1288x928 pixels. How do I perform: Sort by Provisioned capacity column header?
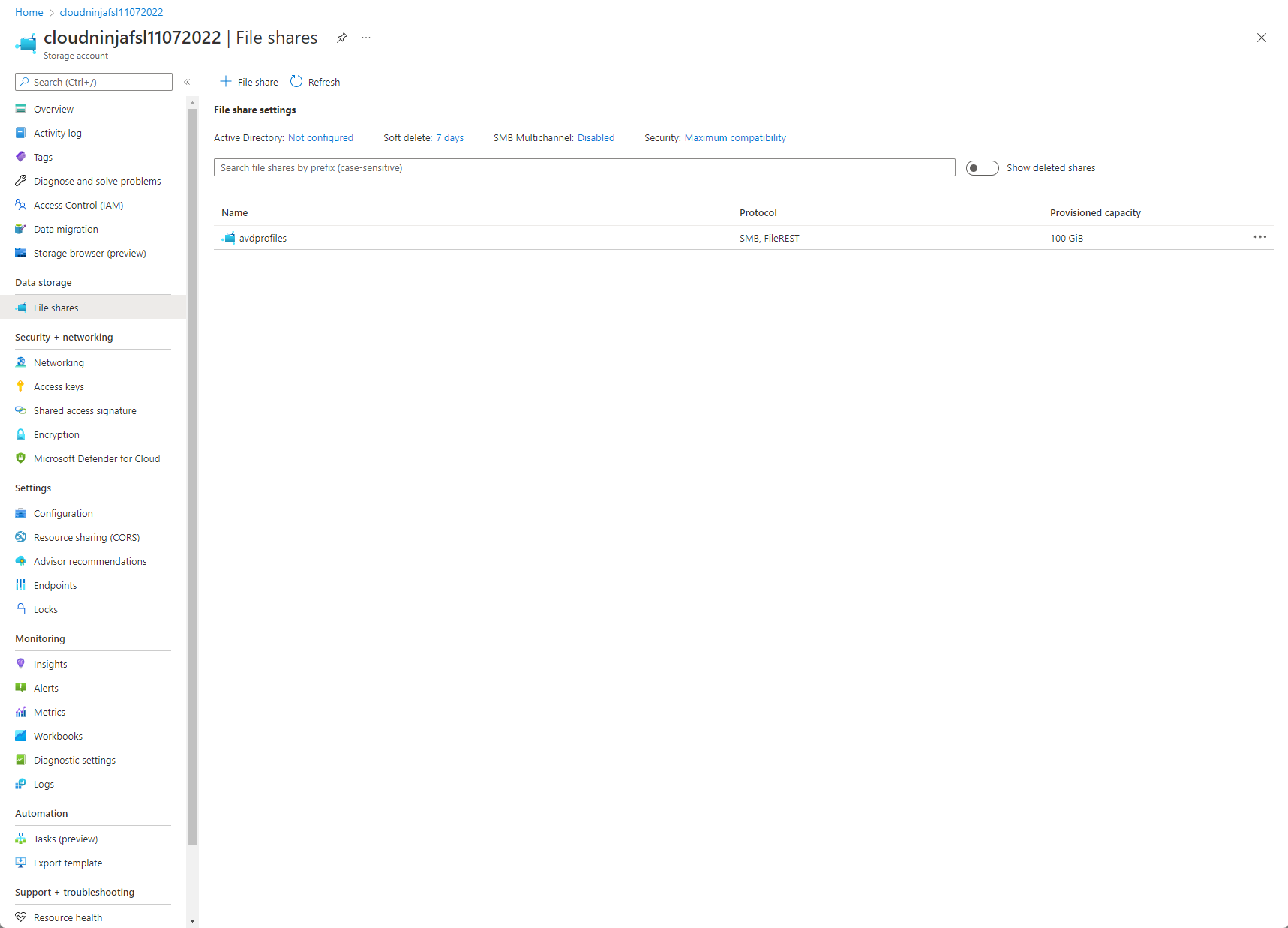1095,213
